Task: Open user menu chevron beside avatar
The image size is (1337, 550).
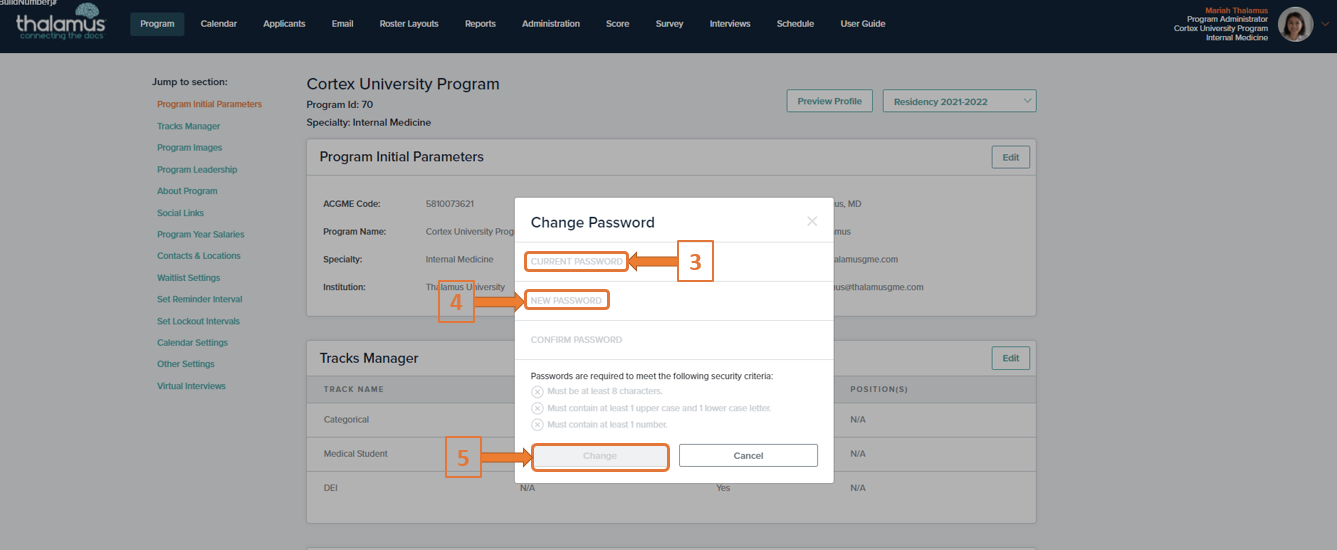Action: (1325, 25)
